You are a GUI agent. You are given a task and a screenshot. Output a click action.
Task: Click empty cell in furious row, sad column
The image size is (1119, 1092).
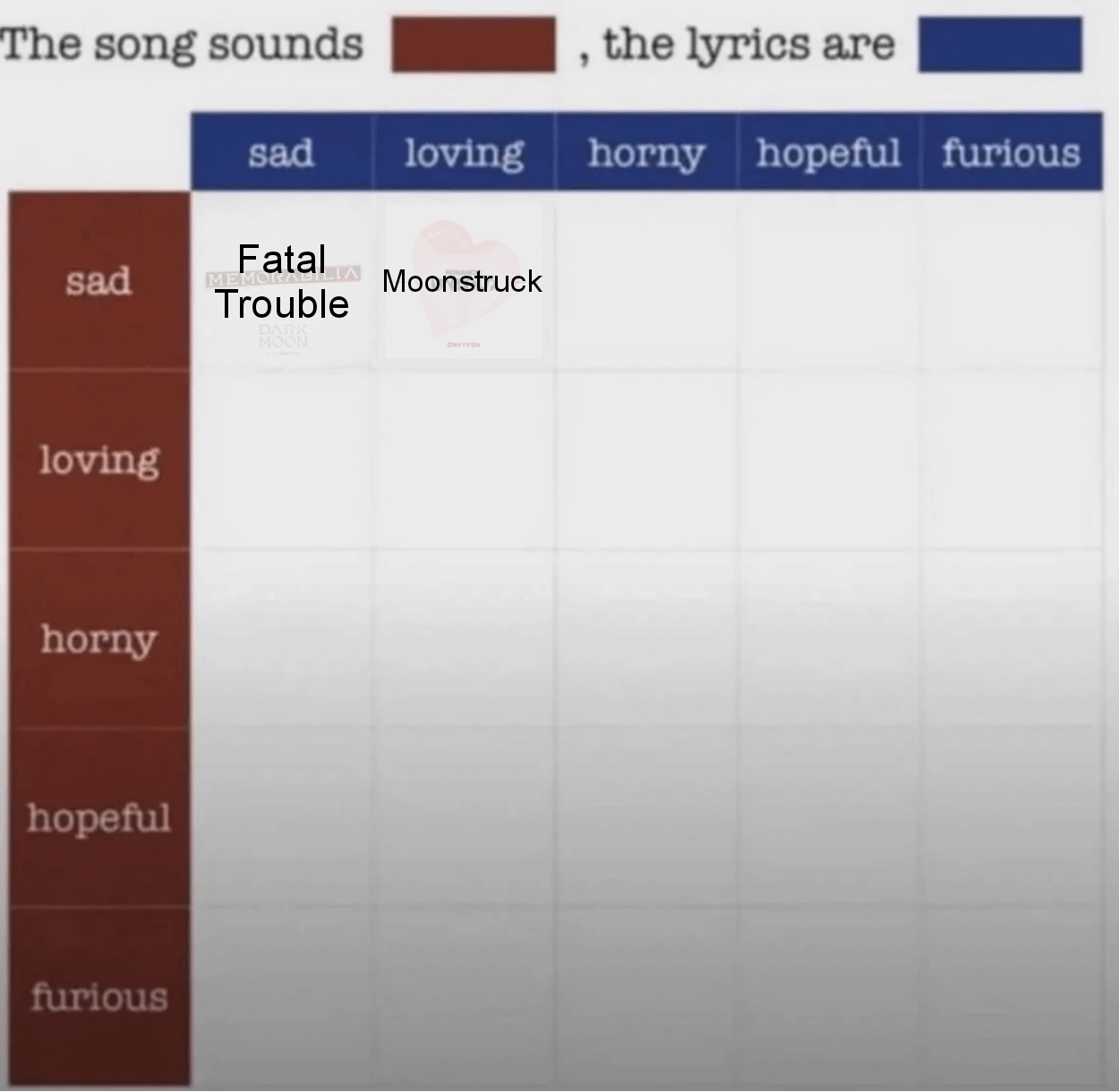281,996
